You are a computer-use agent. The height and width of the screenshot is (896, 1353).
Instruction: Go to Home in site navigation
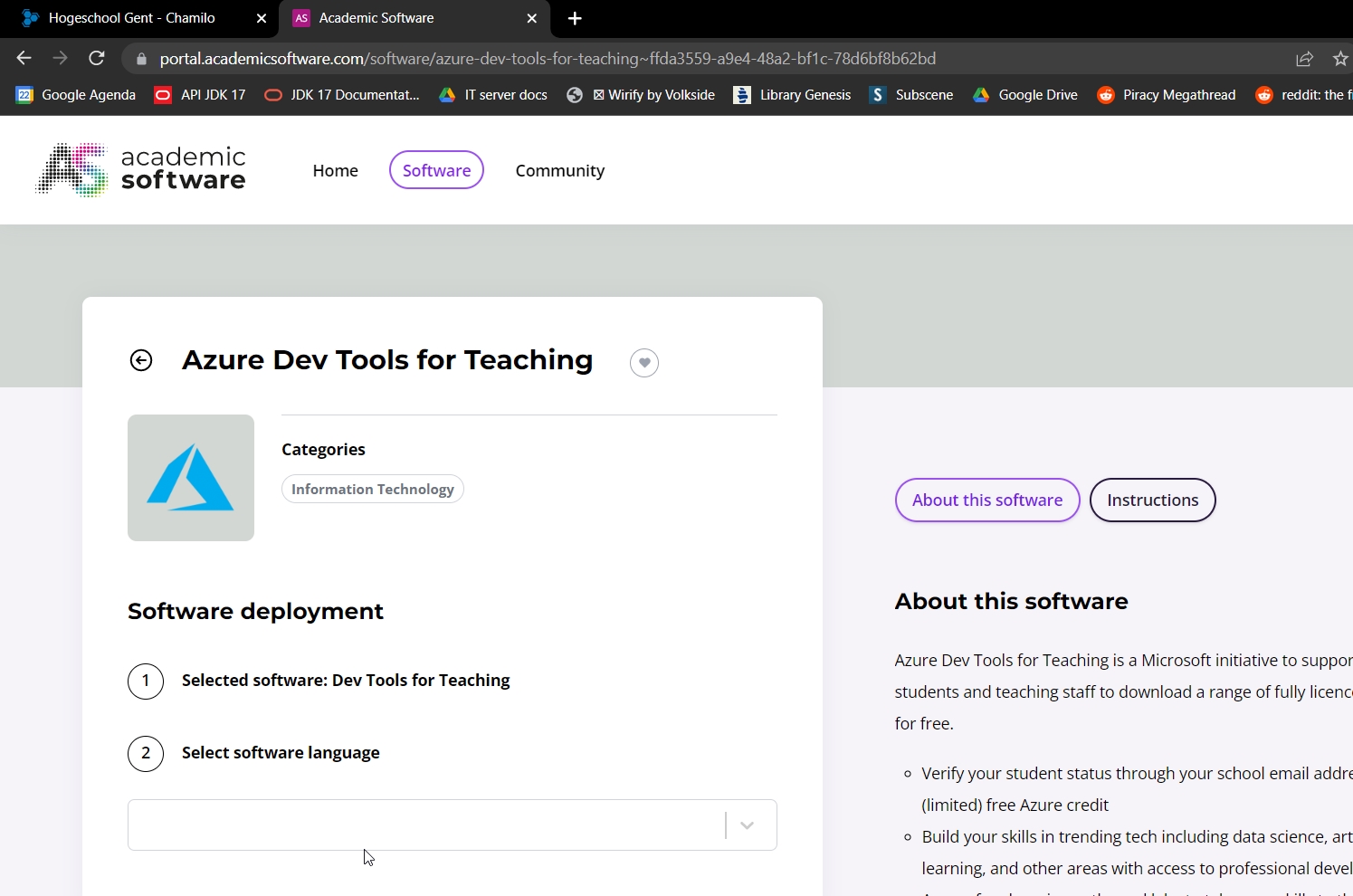[x=335, y=170]
